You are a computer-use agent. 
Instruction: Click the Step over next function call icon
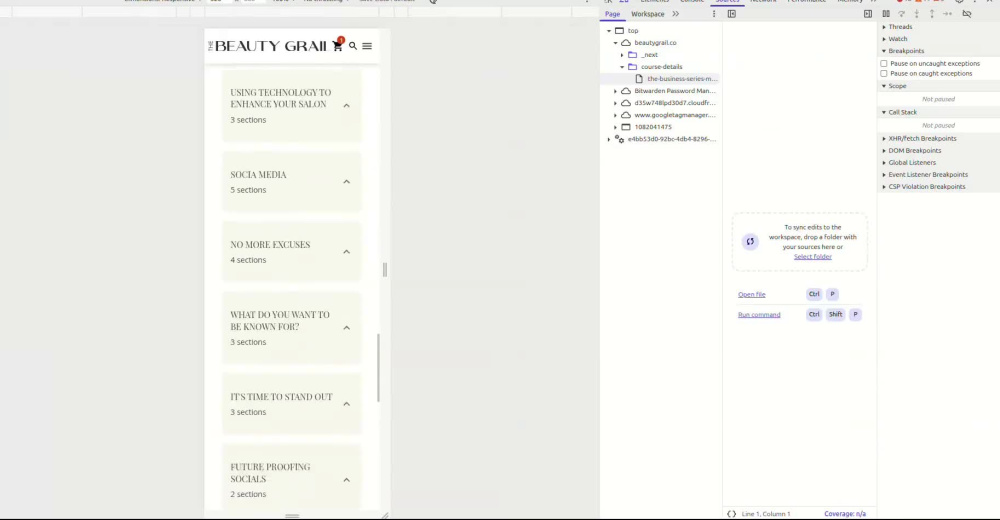902,14
